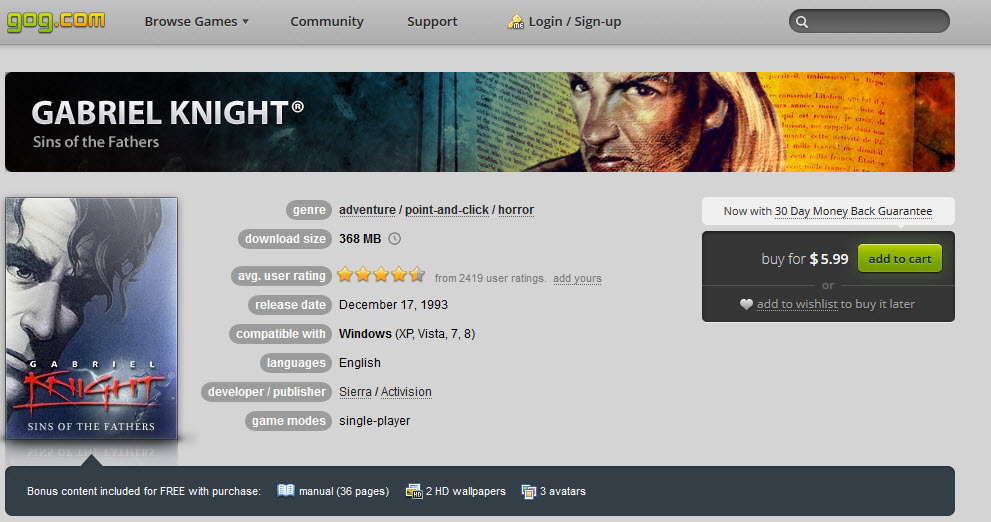Add the game to cart
Image resolution: width=991 pixels, height=522 pixels.
click(899, 258)
